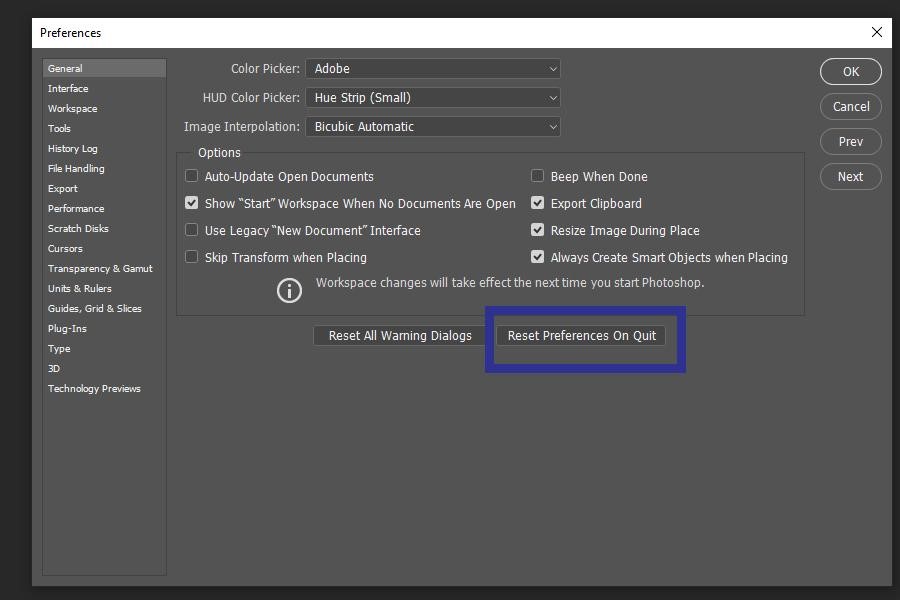Select Type preferences category
Image resolution: width=900 pixels, height=600 pixels.
(x=104, y=349)
